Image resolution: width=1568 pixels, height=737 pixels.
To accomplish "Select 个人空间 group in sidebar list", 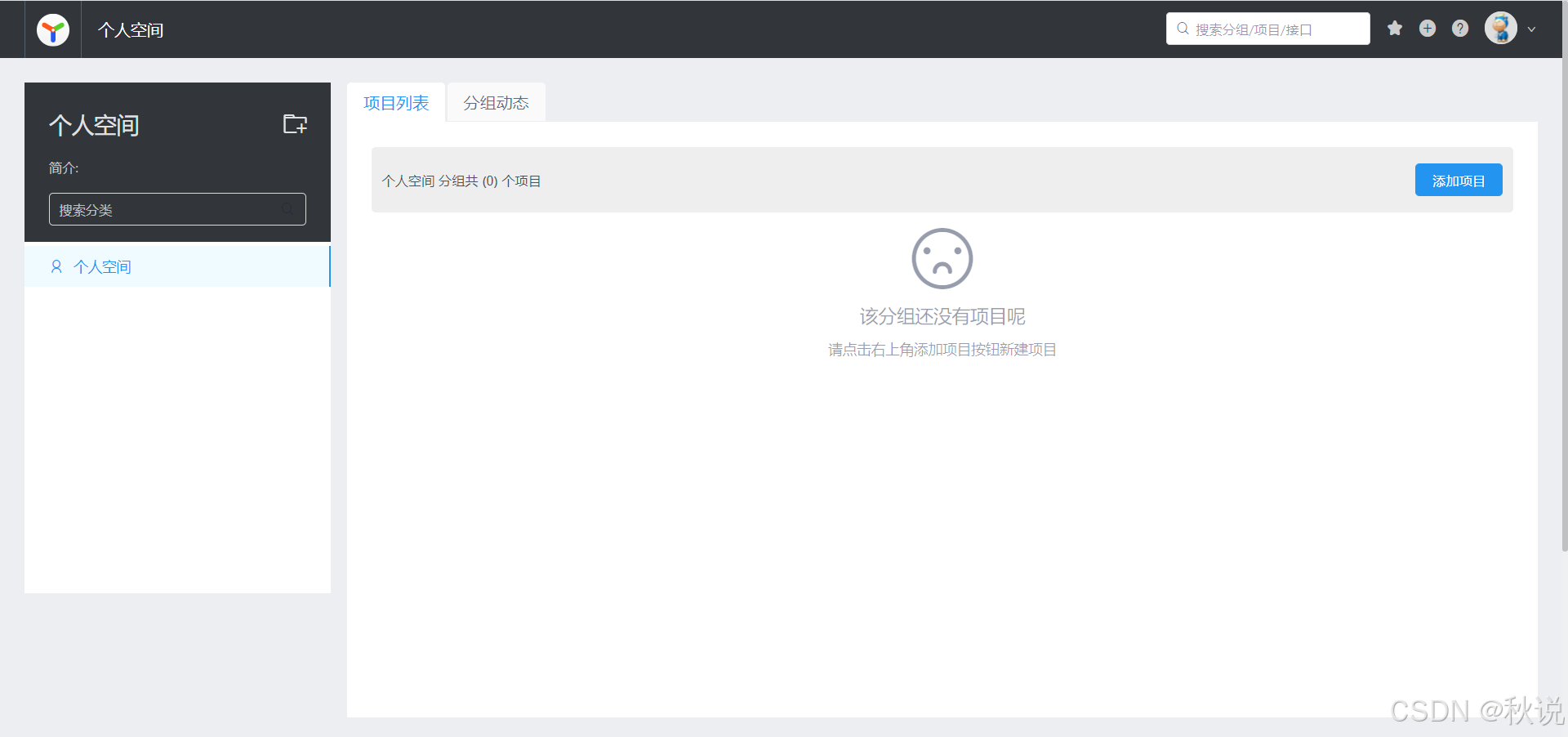I will click(x=177, y=266).
